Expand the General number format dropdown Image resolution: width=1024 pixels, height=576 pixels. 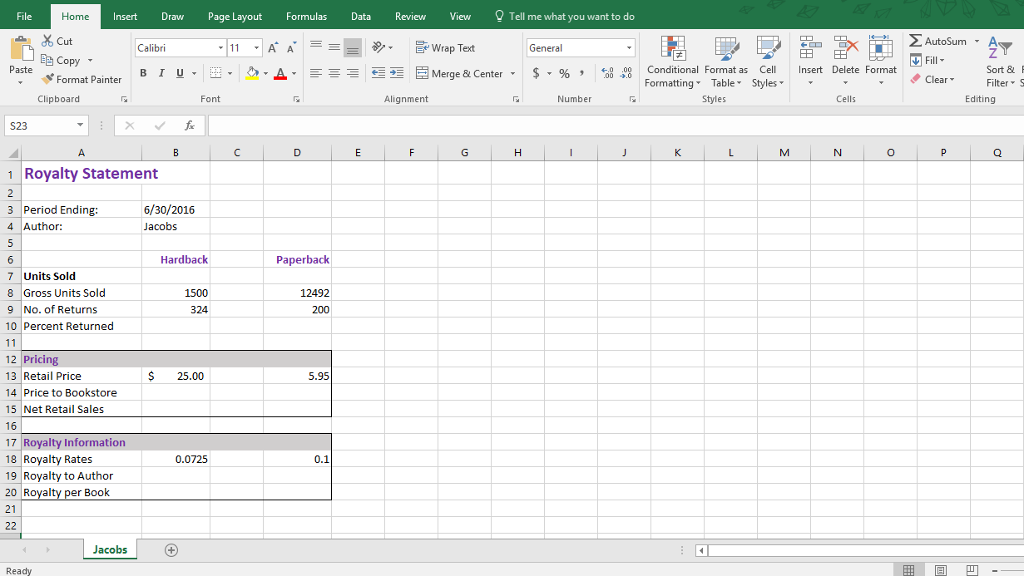(x=629, y=48)
